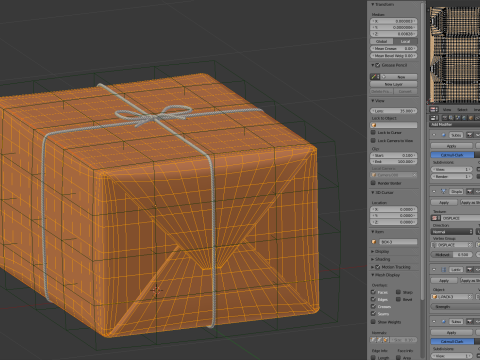Click the Lens value field
The height and width of the screenshot is (360, 480).
point(394,111)
